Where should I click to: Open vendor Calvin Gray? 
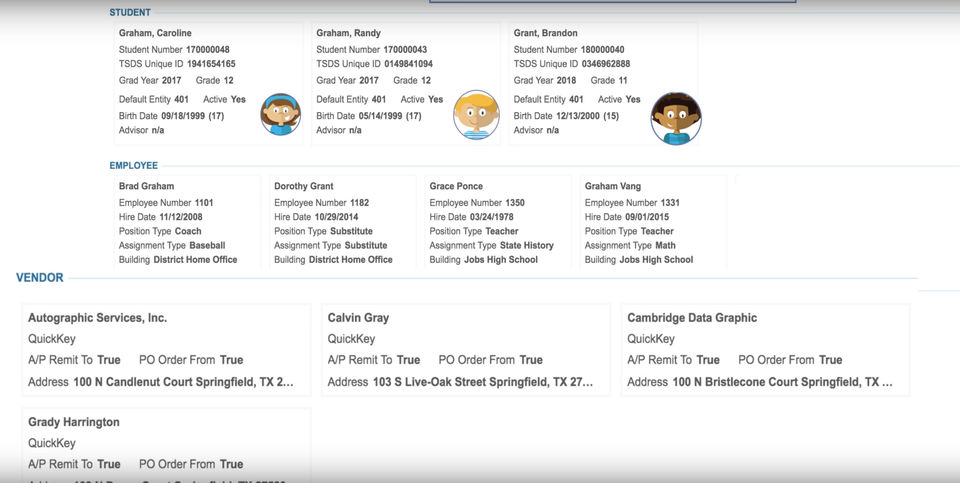pyautogui.click(x=466, y=350)
